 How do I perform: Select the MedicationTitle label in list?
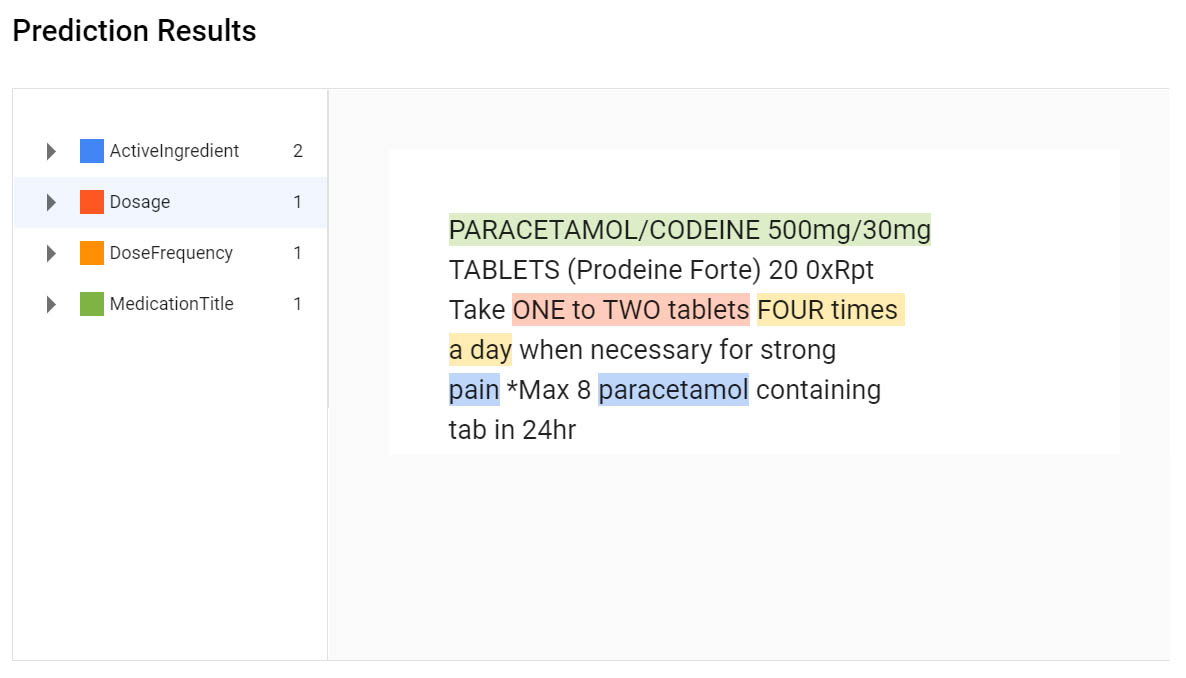tap(171, 305)
